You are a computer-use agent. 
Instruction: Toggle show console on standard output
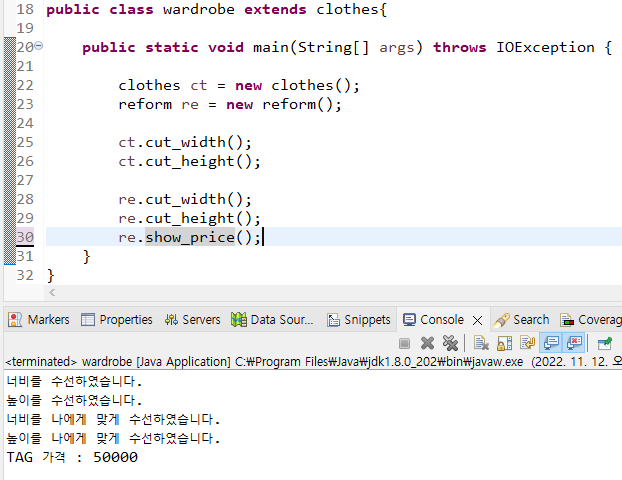[x=551, y=343]
